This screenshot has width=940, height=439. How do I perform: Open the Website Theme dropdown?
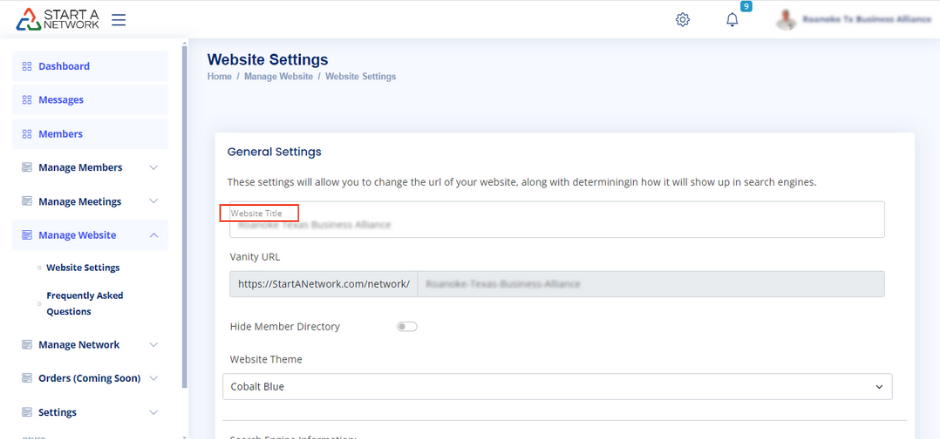click(557, 386)
